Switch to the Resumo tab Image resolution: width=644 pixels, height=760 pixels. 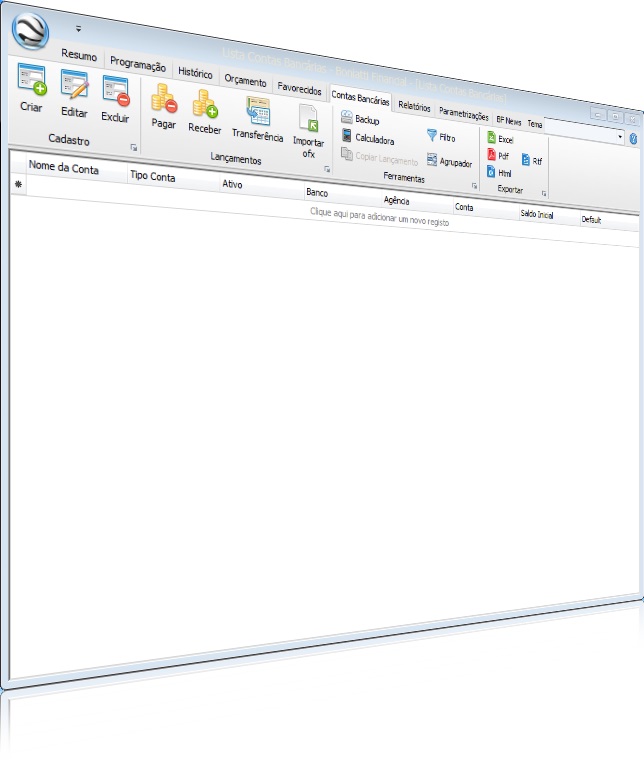coord(79,55)
